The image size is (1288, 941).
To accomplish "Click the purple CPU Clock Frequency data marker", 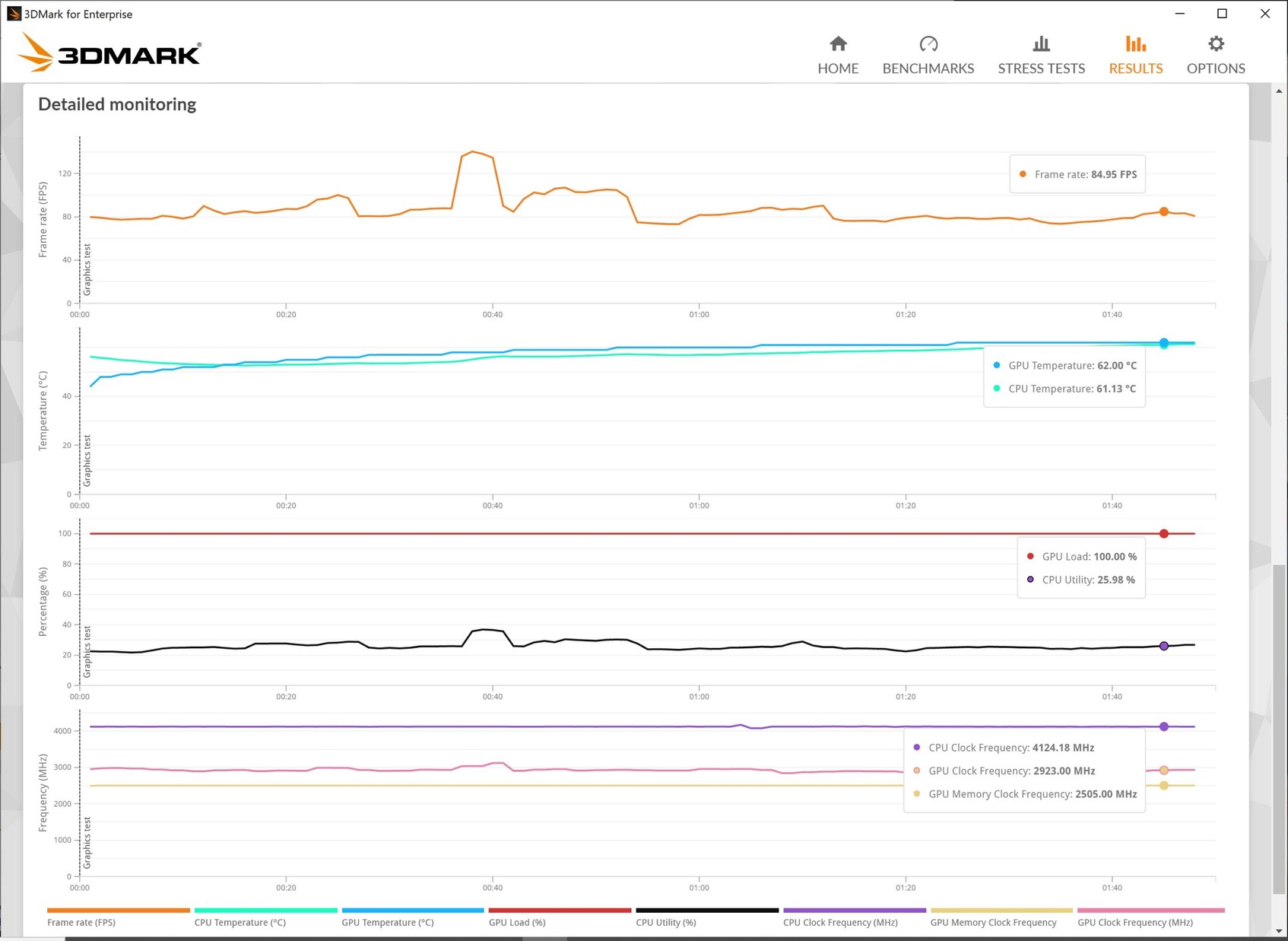I will click(1163, 726).
